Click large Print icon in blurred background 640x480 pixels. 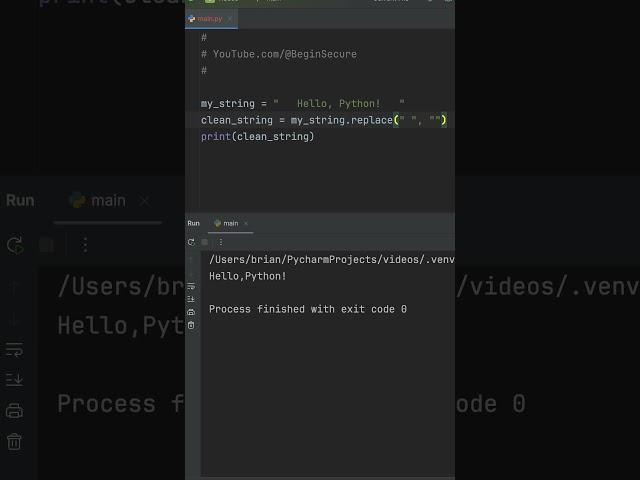pos(14,411)
